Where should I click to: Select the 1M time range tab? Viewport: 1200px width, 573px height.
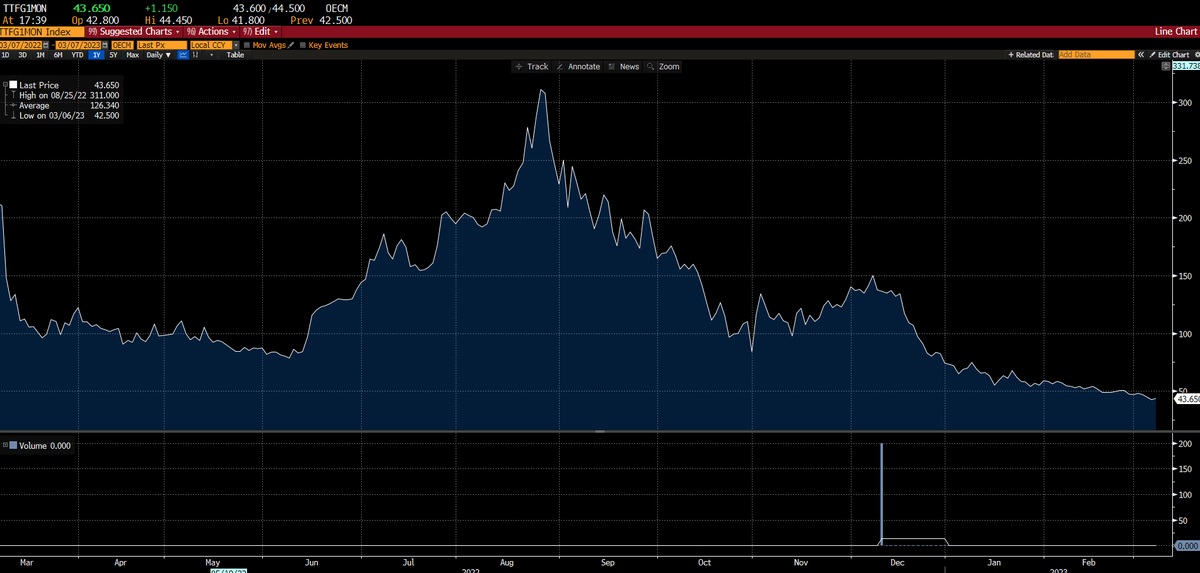(40, 55)
